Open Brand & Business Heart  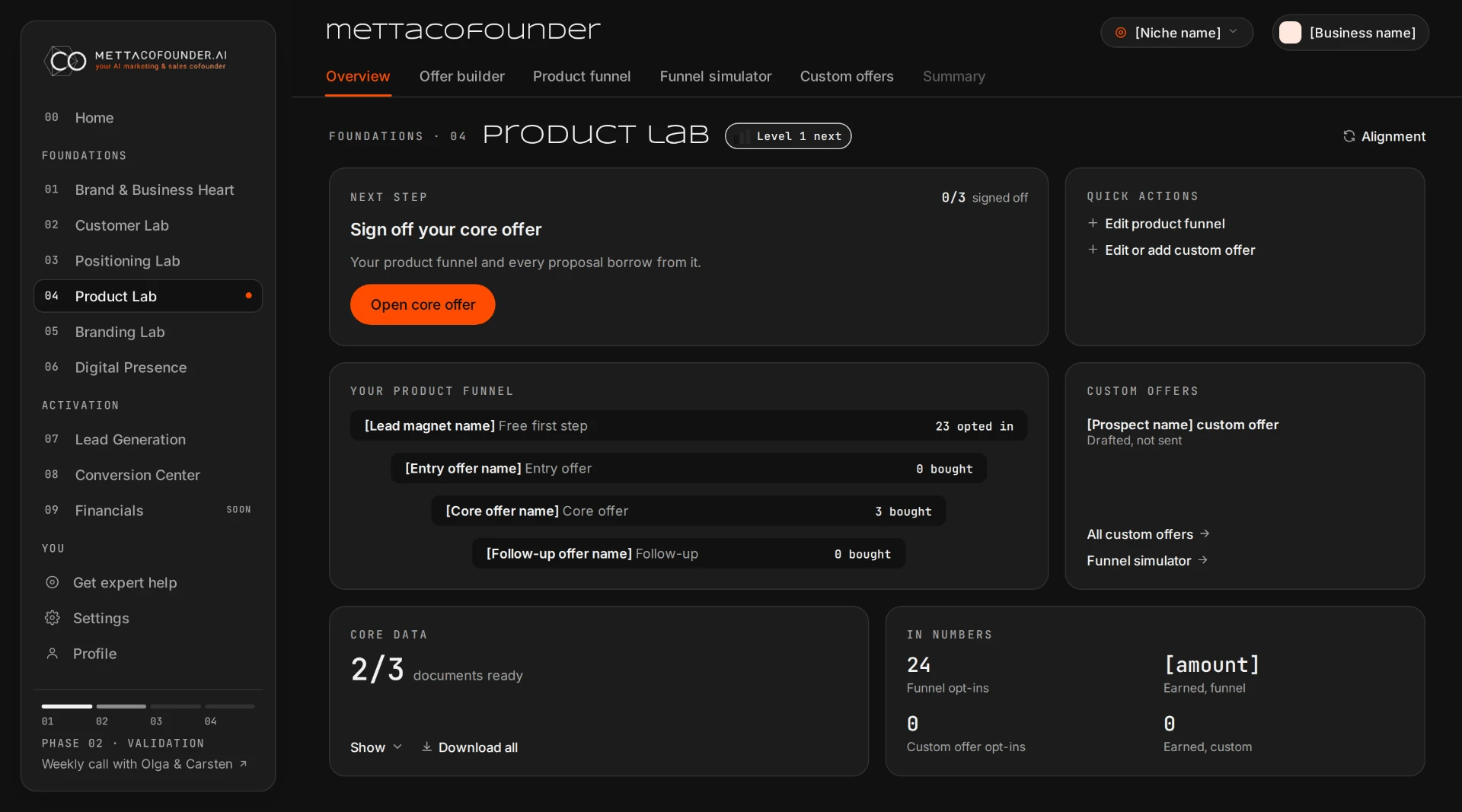[148, 189]
